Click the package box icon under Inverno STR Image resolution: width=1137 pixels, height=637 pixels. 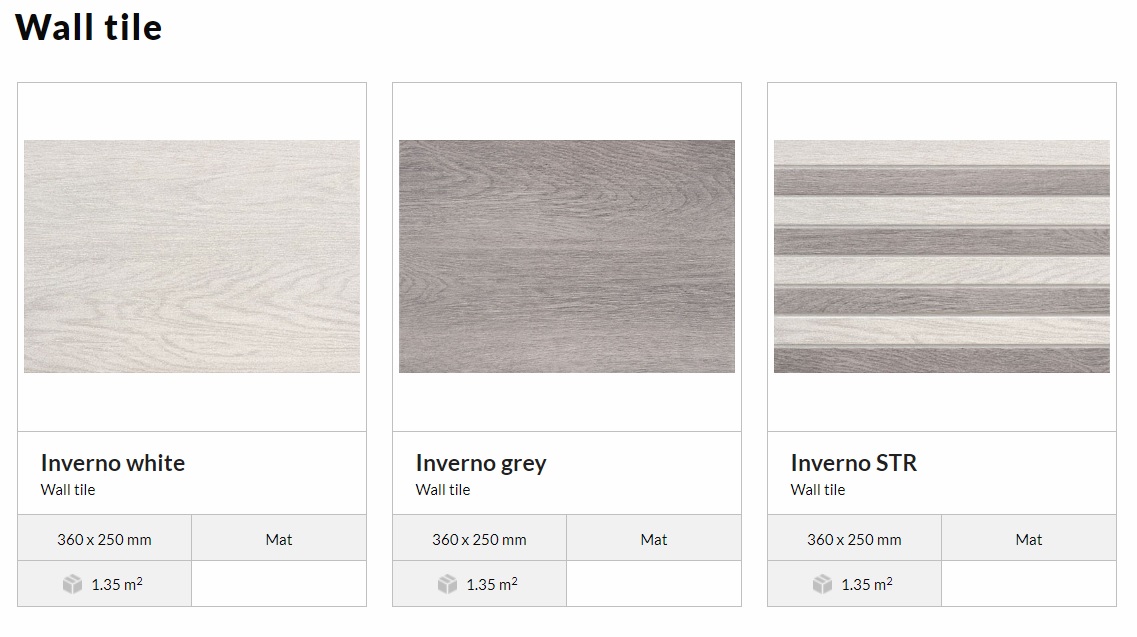coord(822,584)
